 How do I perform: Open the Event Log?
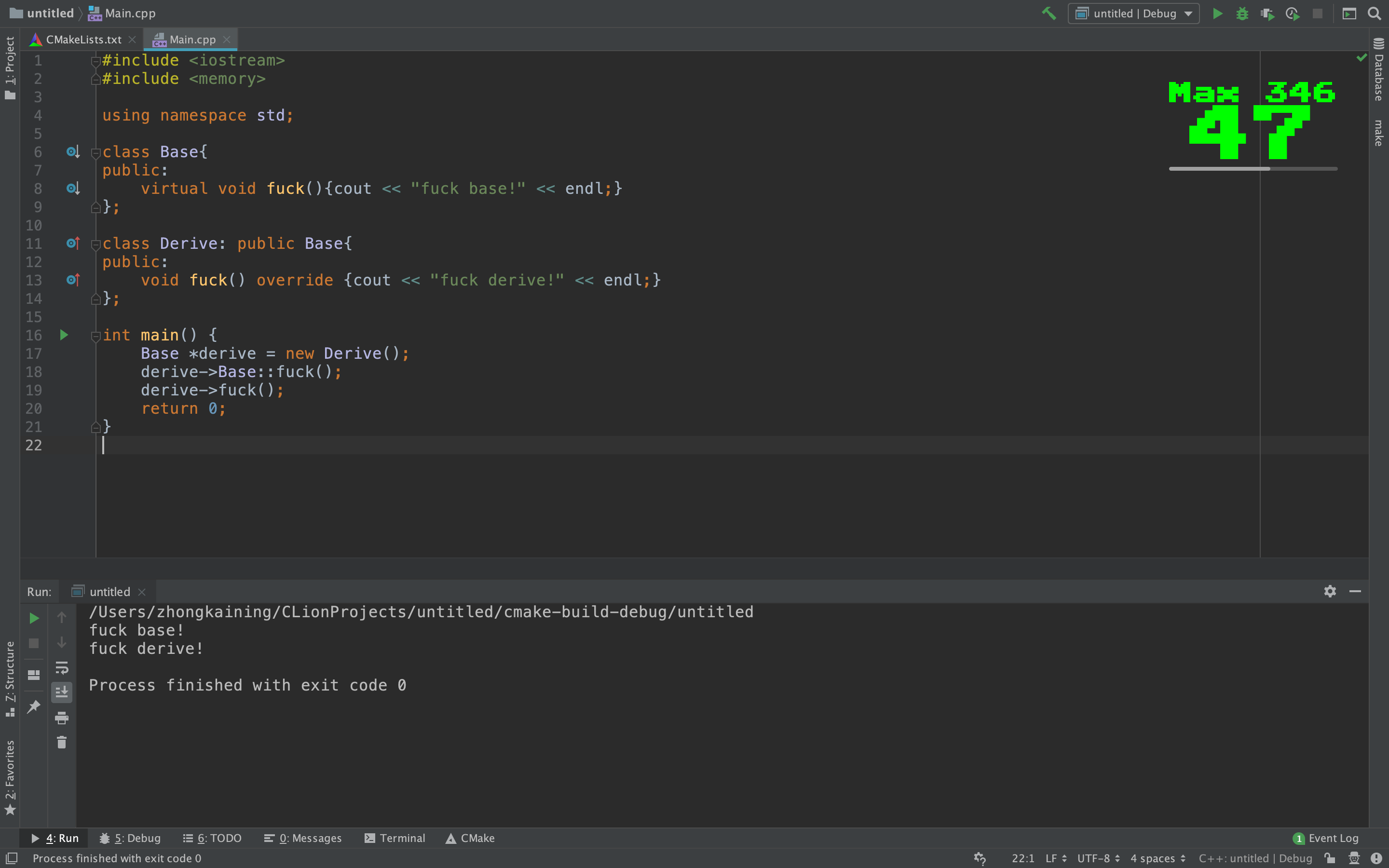[1326, 838]
